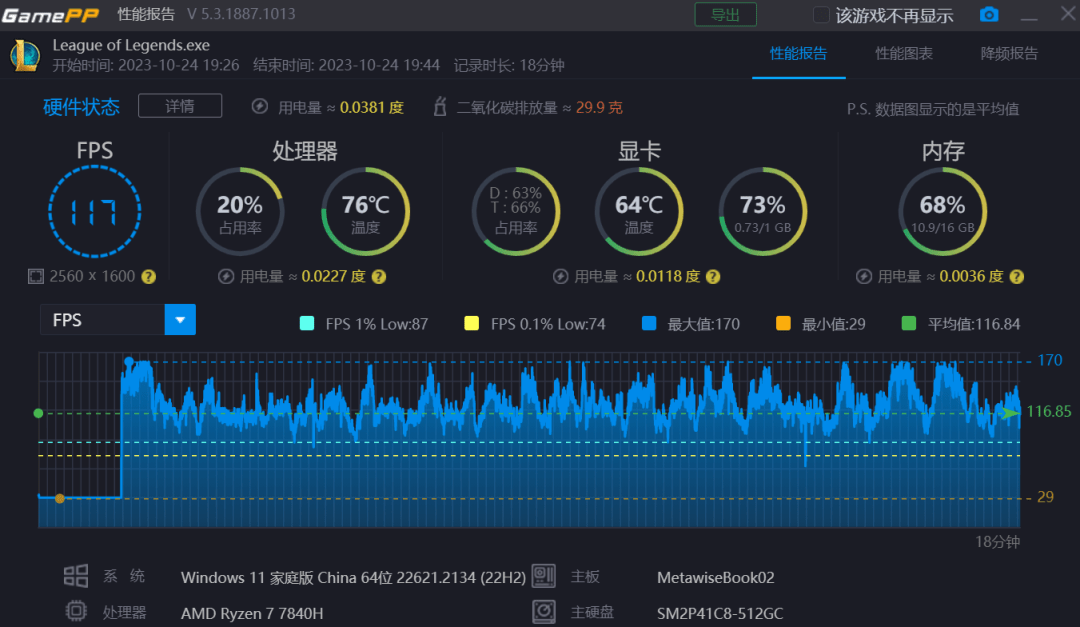Image resolution: width=1080 pixels, height=627 pixels.
Task: Click the CPU 20% usage gauge
Action: tap(240, 212)
